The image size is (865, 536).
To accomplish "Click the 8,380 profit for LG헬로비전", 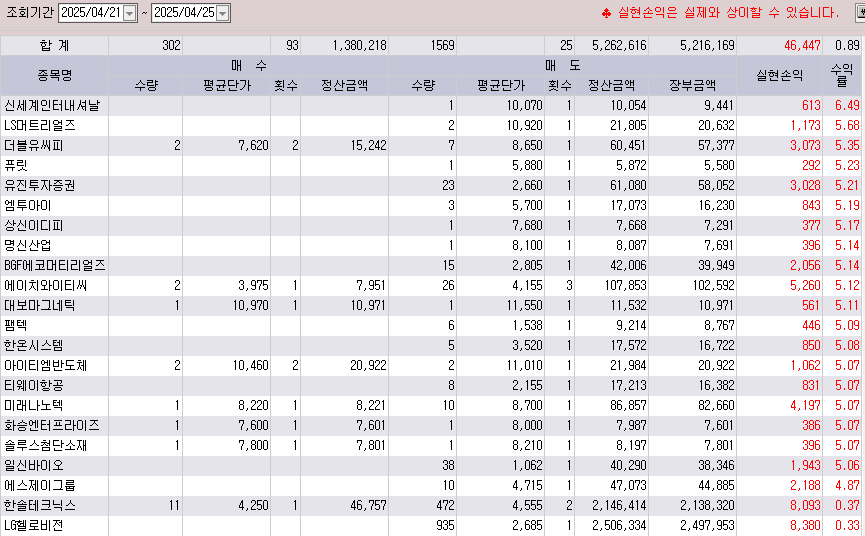I will click(805, 526).
